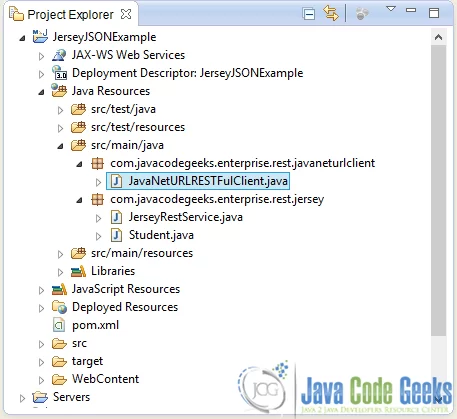Click the Collapse All toolbar icon
The width and height of the screenshot is (457, 419).
tap(309, 14)
